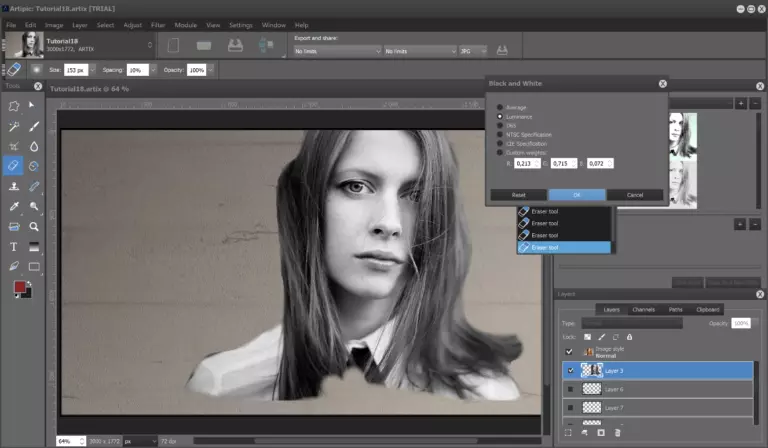Select the Eyedropper tool
The height and width of the screenshot is (448, 768).
point(14,207)
